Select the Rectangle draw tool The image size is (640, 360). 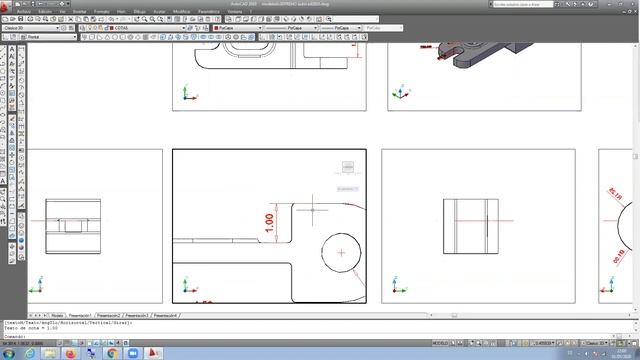click(x=3, y=79)
